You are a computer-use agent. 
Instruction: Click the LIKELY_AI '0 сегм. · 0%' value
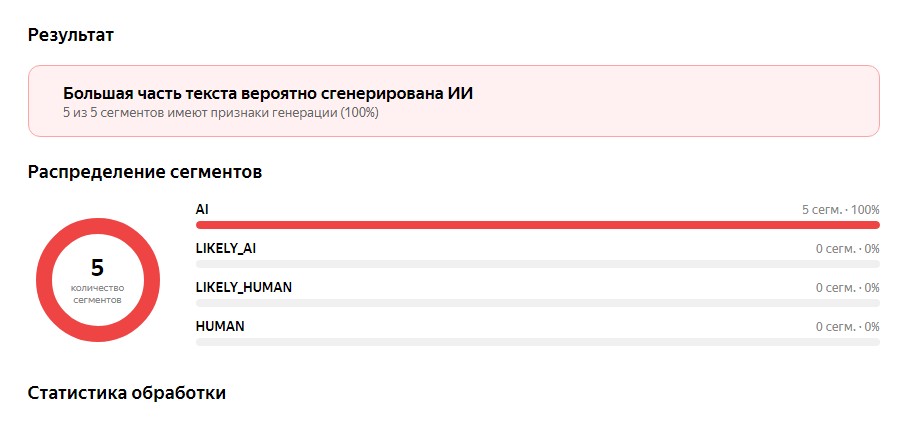847,249
